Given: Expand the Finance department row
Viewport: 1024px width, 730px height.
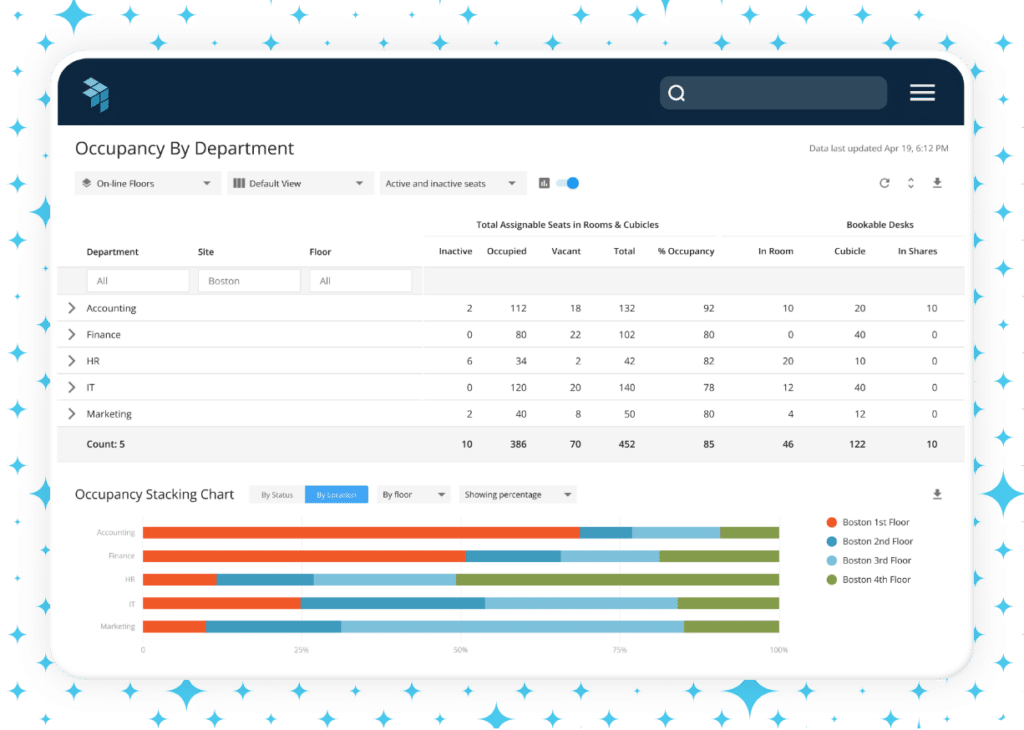Looking at the screenshot, I should (x=70, y=334).
